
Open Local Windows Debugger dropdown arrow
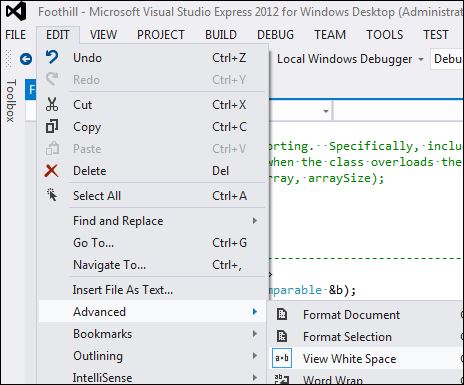pyautogui.click(x=421, y=59)
